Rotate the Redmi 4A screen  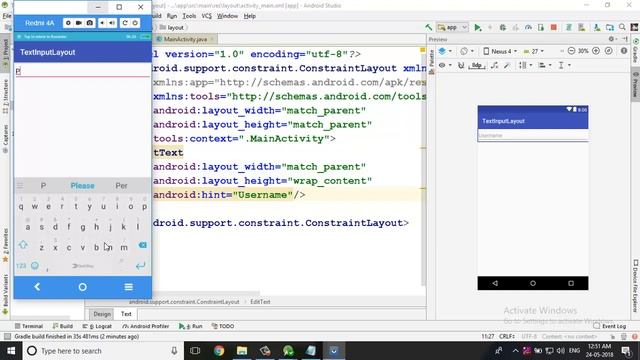pyautogui.click(x=125, y=23)
